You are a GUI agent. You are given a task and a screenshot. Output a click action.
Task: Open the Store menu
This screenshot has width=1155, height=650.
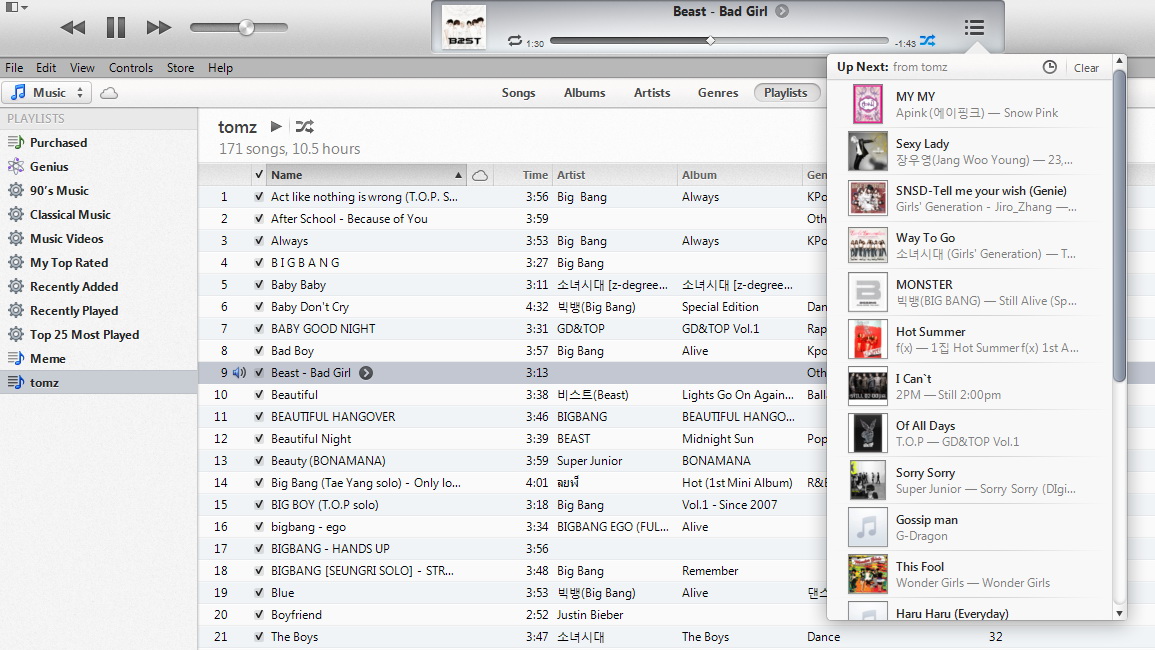(x=180, y=68)
